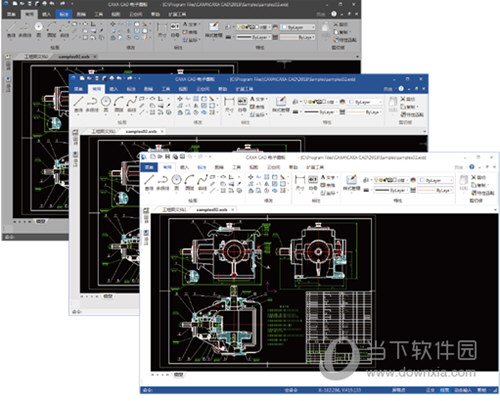Click the color wheel in the dark back window
The width and height of the screenshot is (500, 401).
pos(275,27)
